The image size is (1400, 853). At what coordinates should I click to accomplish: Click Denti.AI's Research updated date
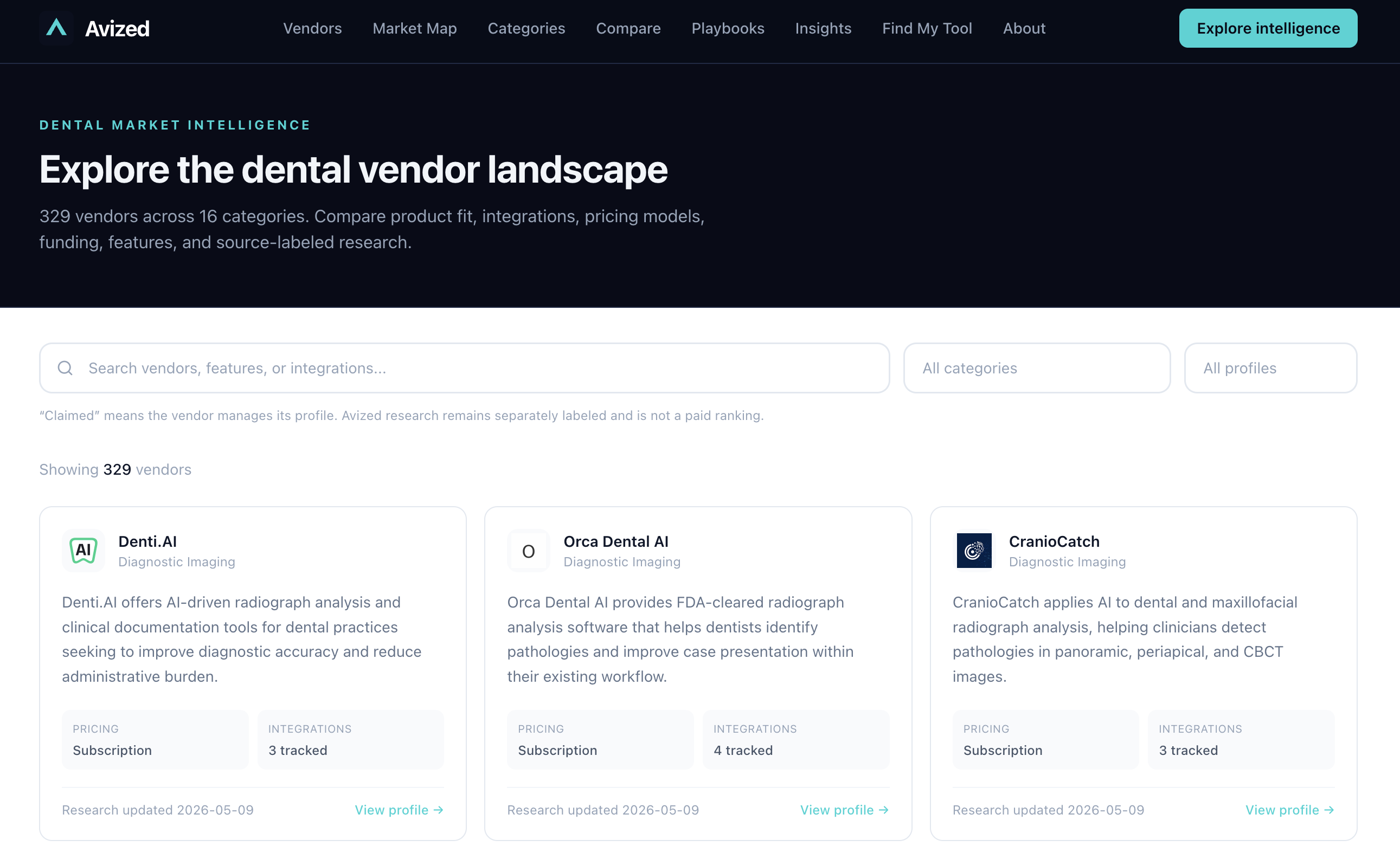(158, 810)
